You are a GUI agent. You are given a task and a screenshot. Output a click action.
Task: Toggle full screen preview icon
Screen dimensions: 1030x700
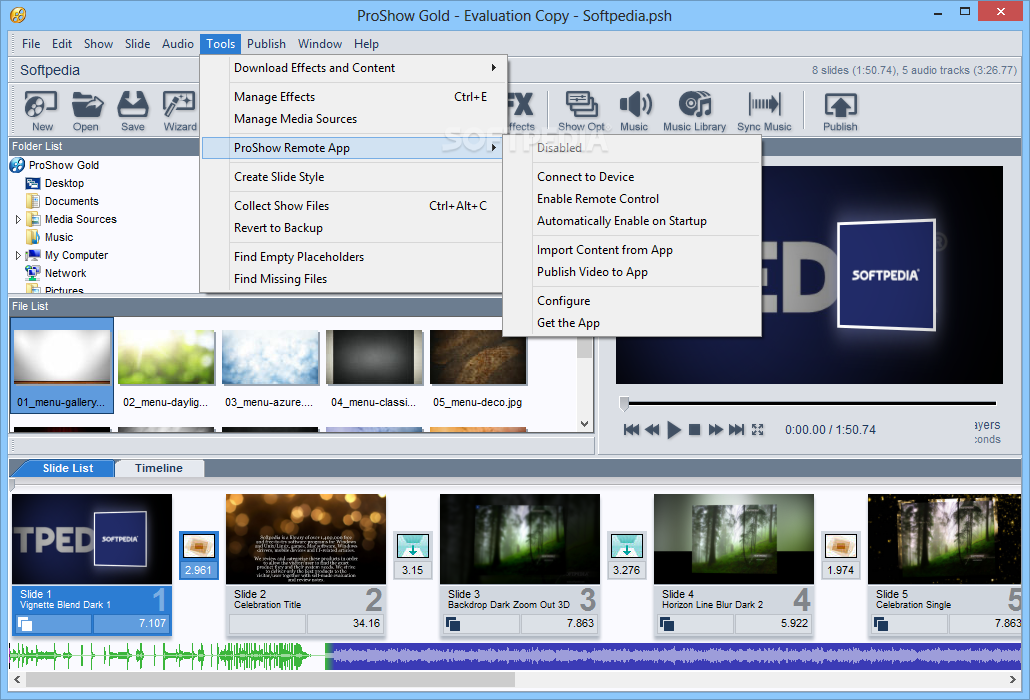click(x=757, y=429)
